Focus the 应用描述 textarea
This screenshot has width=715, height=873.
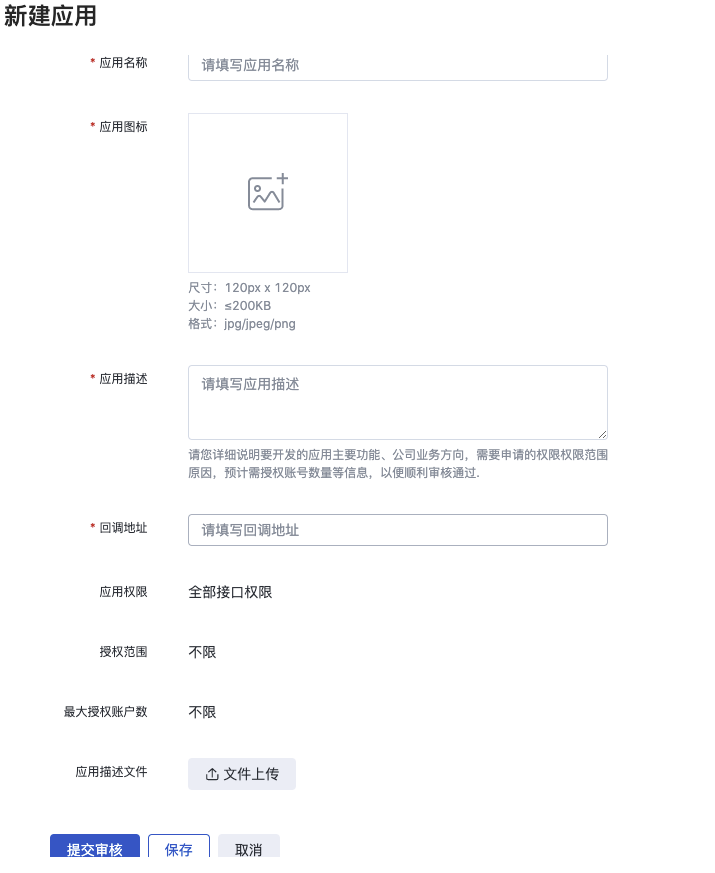click(x=398, y=403)
